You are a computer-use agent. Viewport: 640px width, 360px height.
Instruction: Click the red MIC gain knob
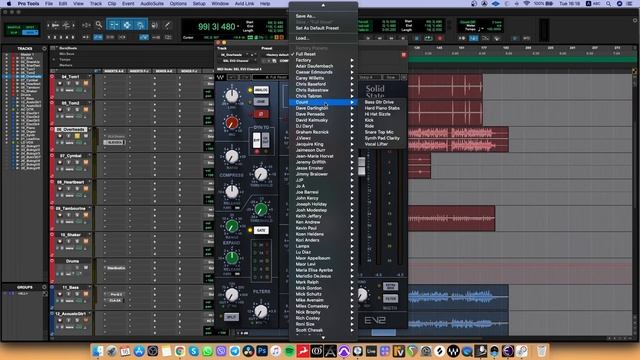click(x=232, y=123)
